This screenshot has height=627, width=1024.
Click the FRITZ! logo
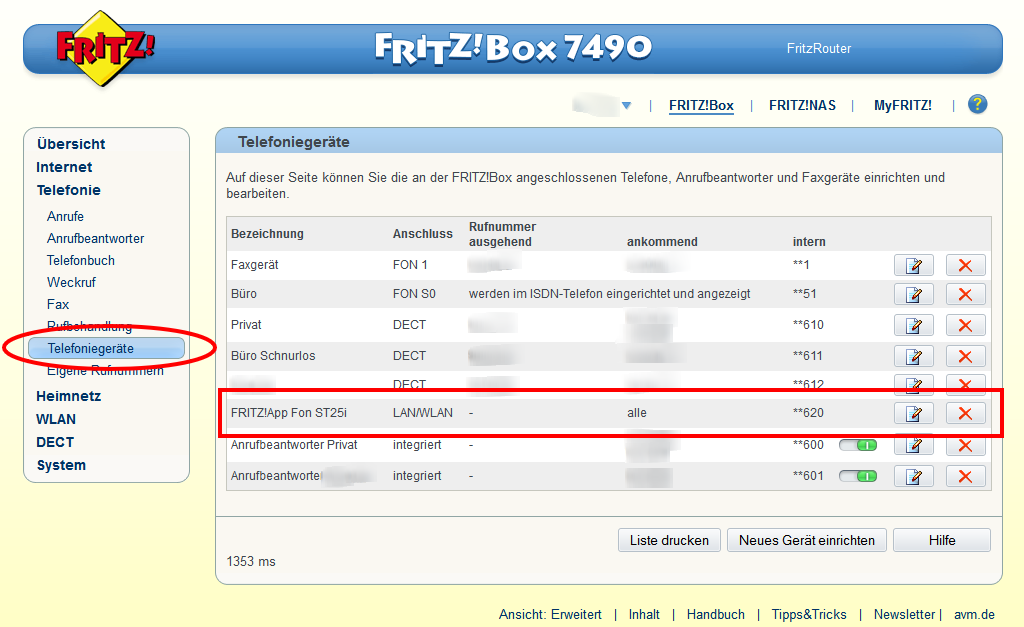point(102,48)
